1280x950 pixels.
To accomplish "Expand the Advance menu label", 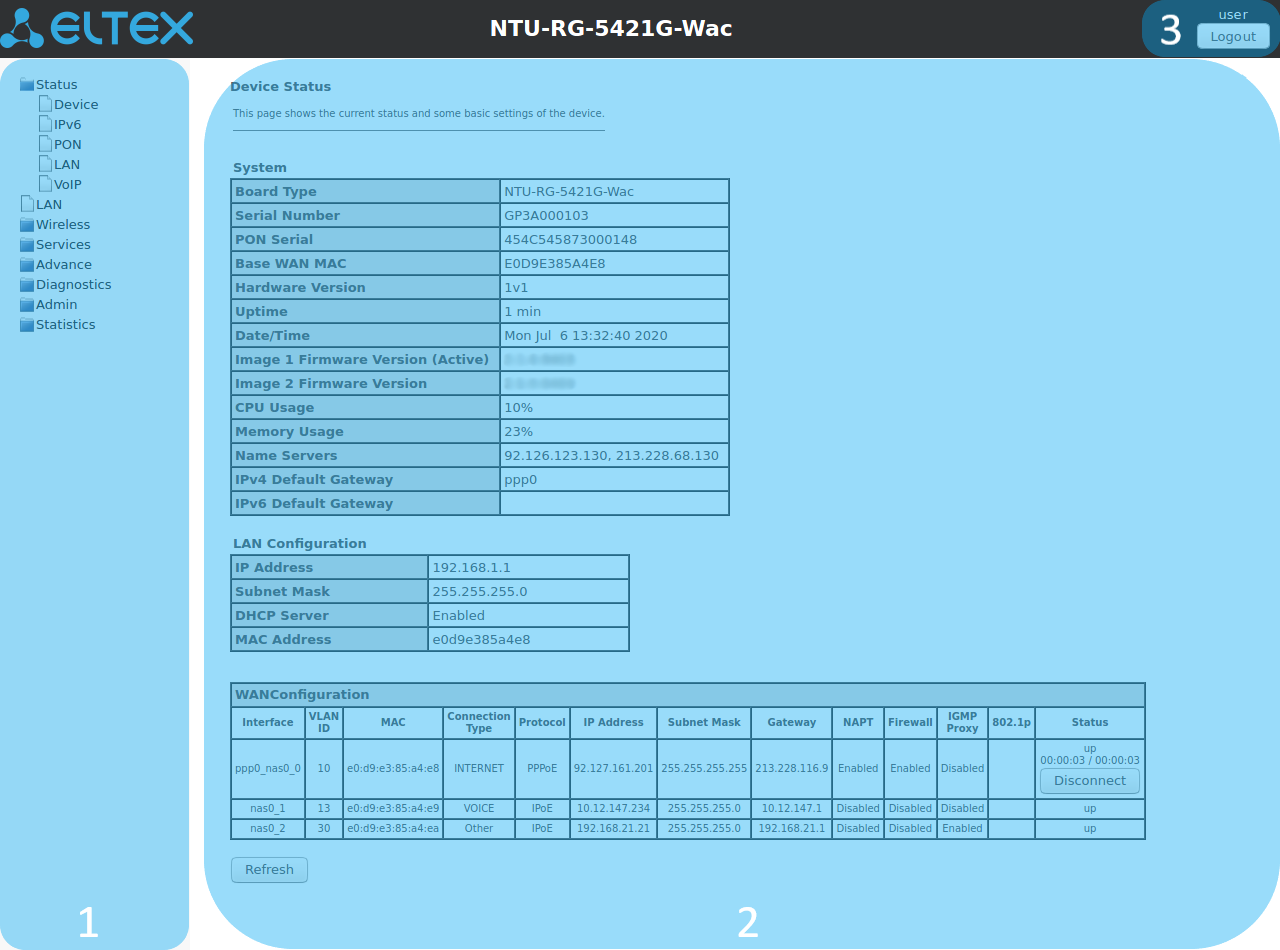I will click(64, 265).
